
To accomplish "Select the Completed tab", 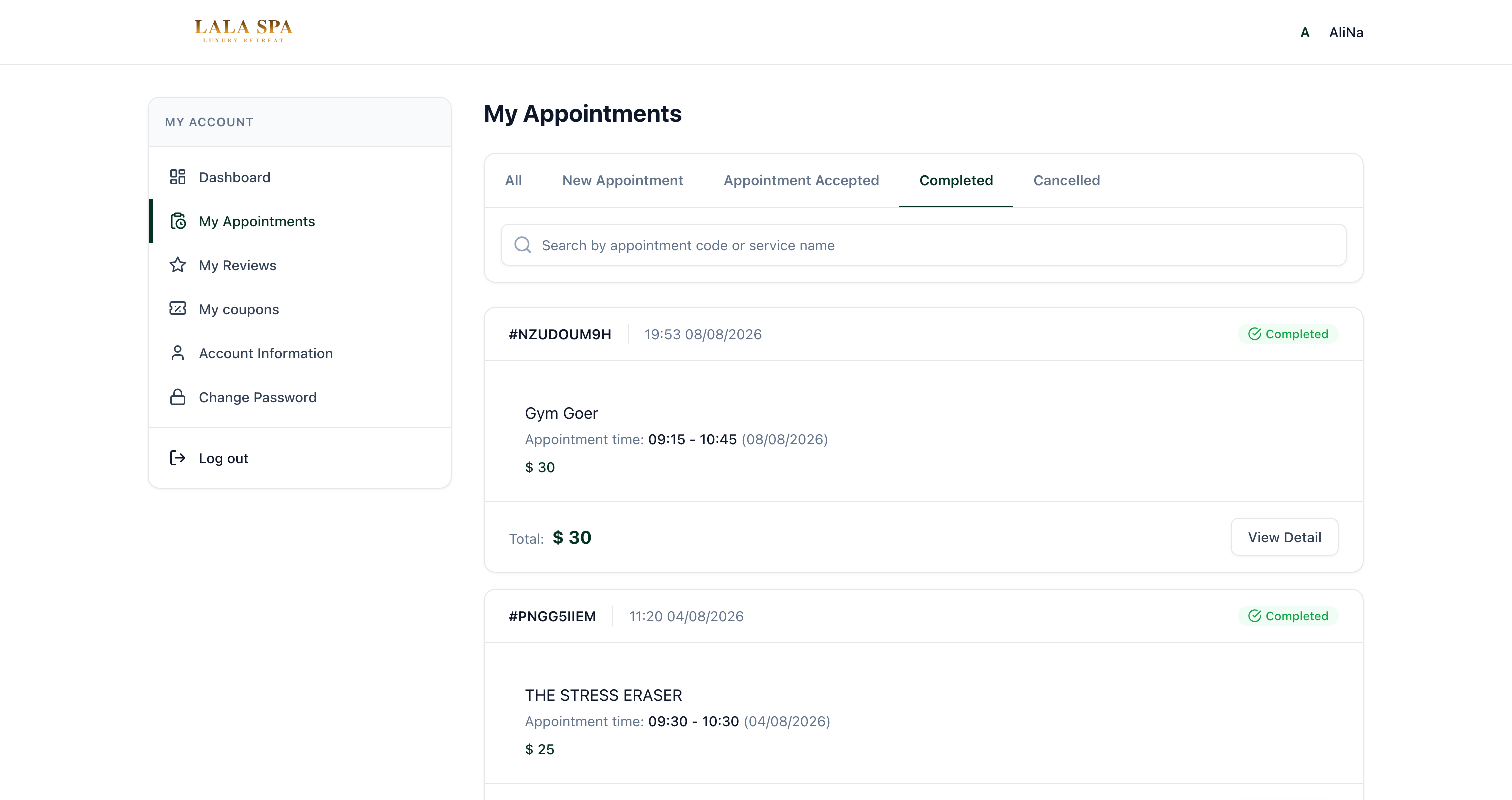I will [x=956, y=181].
